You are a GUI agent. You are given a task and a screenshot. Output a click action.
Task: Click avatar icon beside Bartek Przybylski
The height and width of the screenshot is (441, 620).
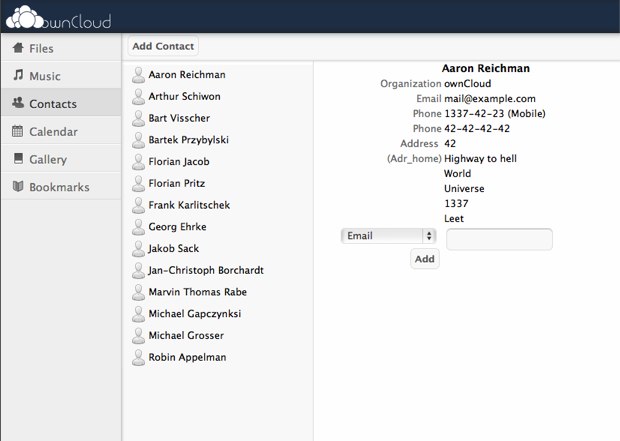click(138, 140)
